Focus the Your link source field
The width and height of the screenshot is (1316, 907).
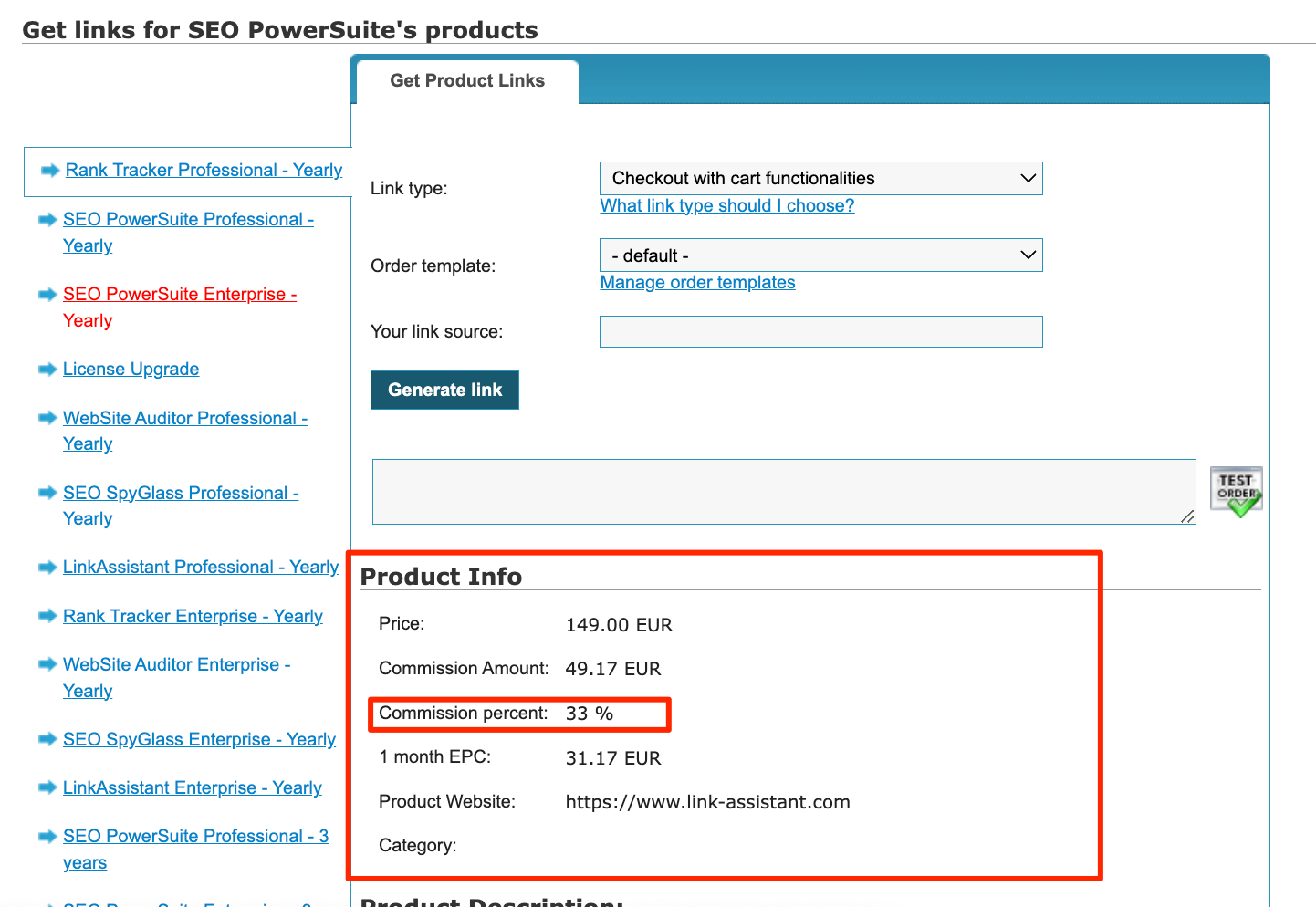[820, 331]
